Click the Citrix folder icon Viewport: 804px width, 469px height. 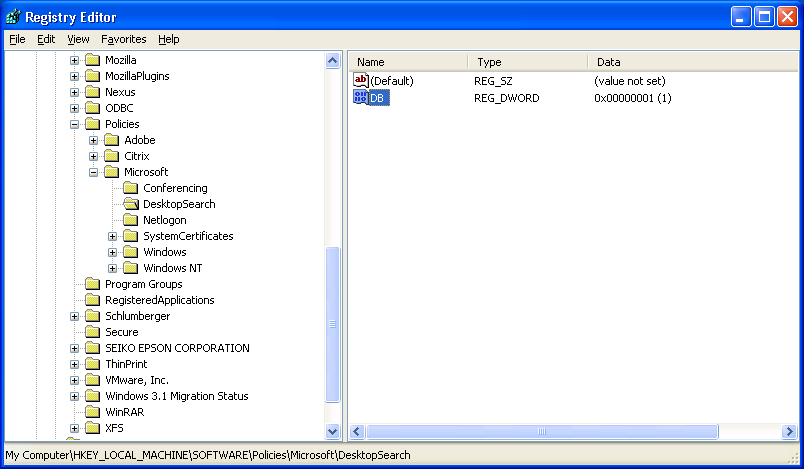coord(112,156)
